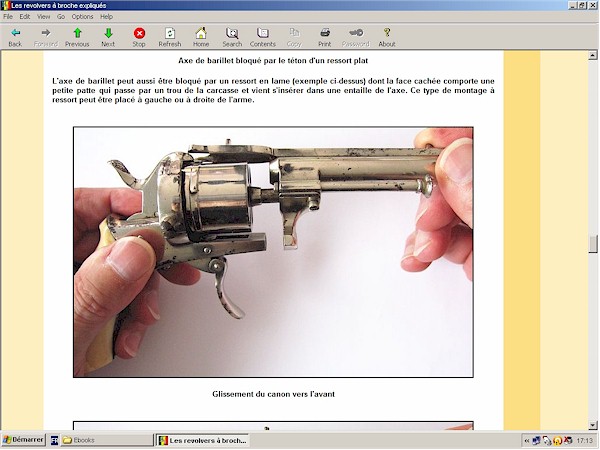Click the vertical scrollbar thumb
The height and width of the screenshot is (450, 600).
click(x=593, y=244)
